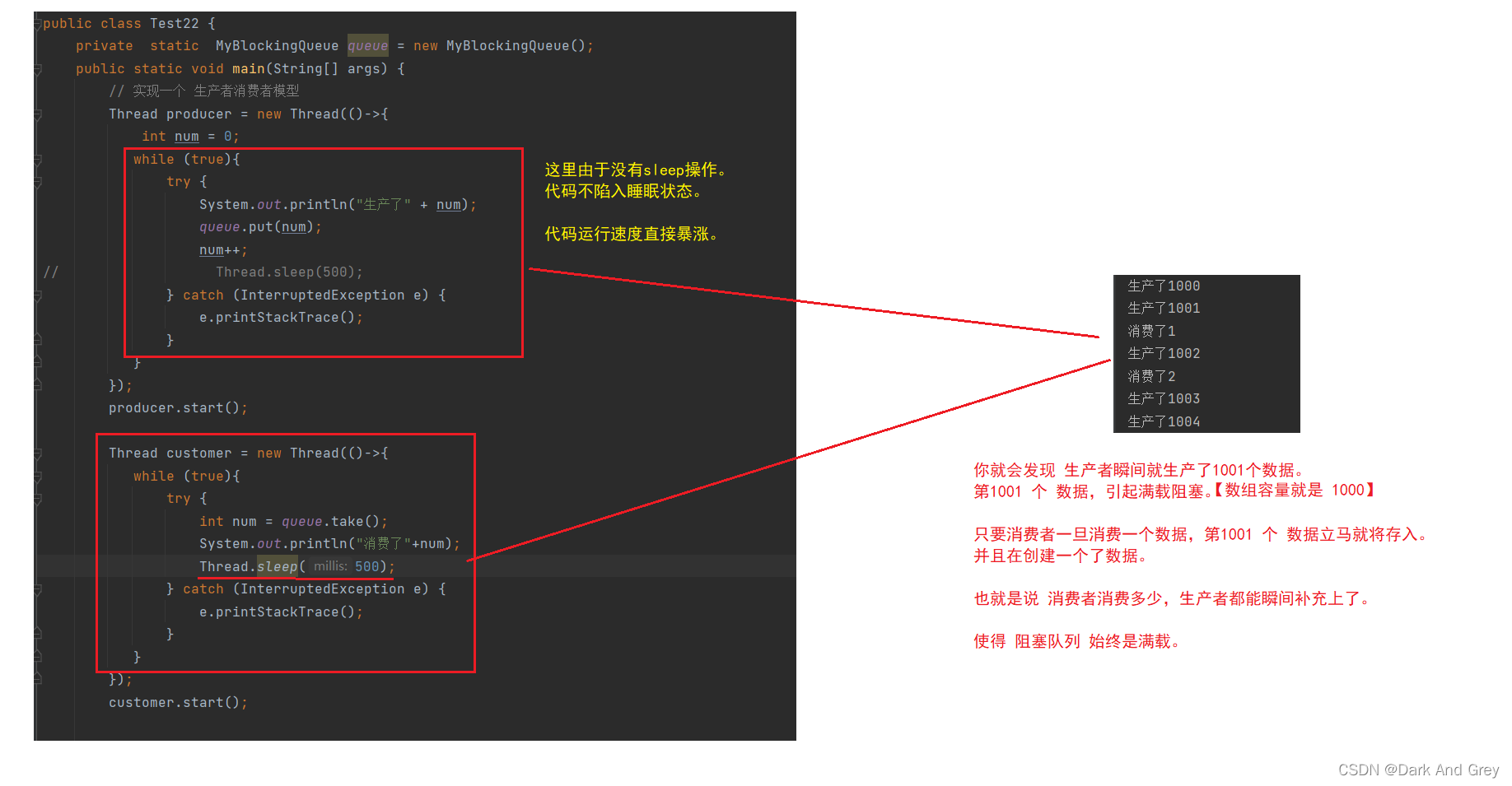Click the 'customer' variable in Thread declaration
Image resolution: width=1512 pixels, height=786 pixels.
(x=198, y=453)
